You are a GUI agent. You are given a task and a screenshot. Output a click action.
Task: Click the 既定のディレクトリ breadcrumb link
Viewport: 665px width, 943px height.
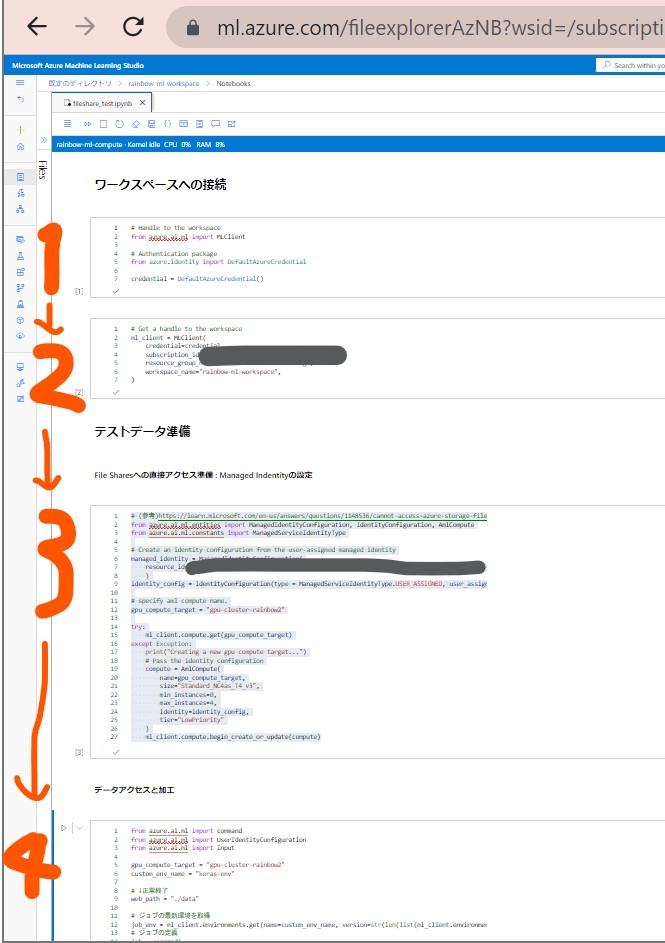pyautogui.click(x=80, y=84)
